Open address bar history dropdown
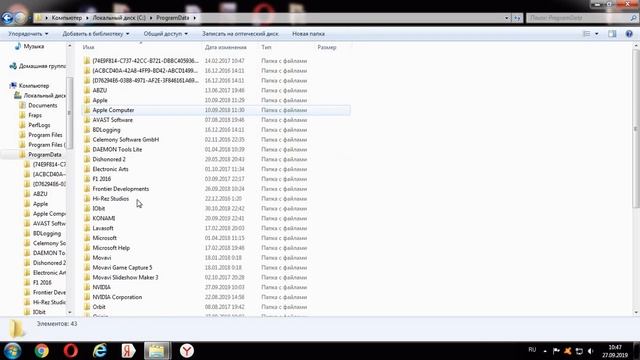The width and height of the screenshot is (640, 360). click(507, 18)
